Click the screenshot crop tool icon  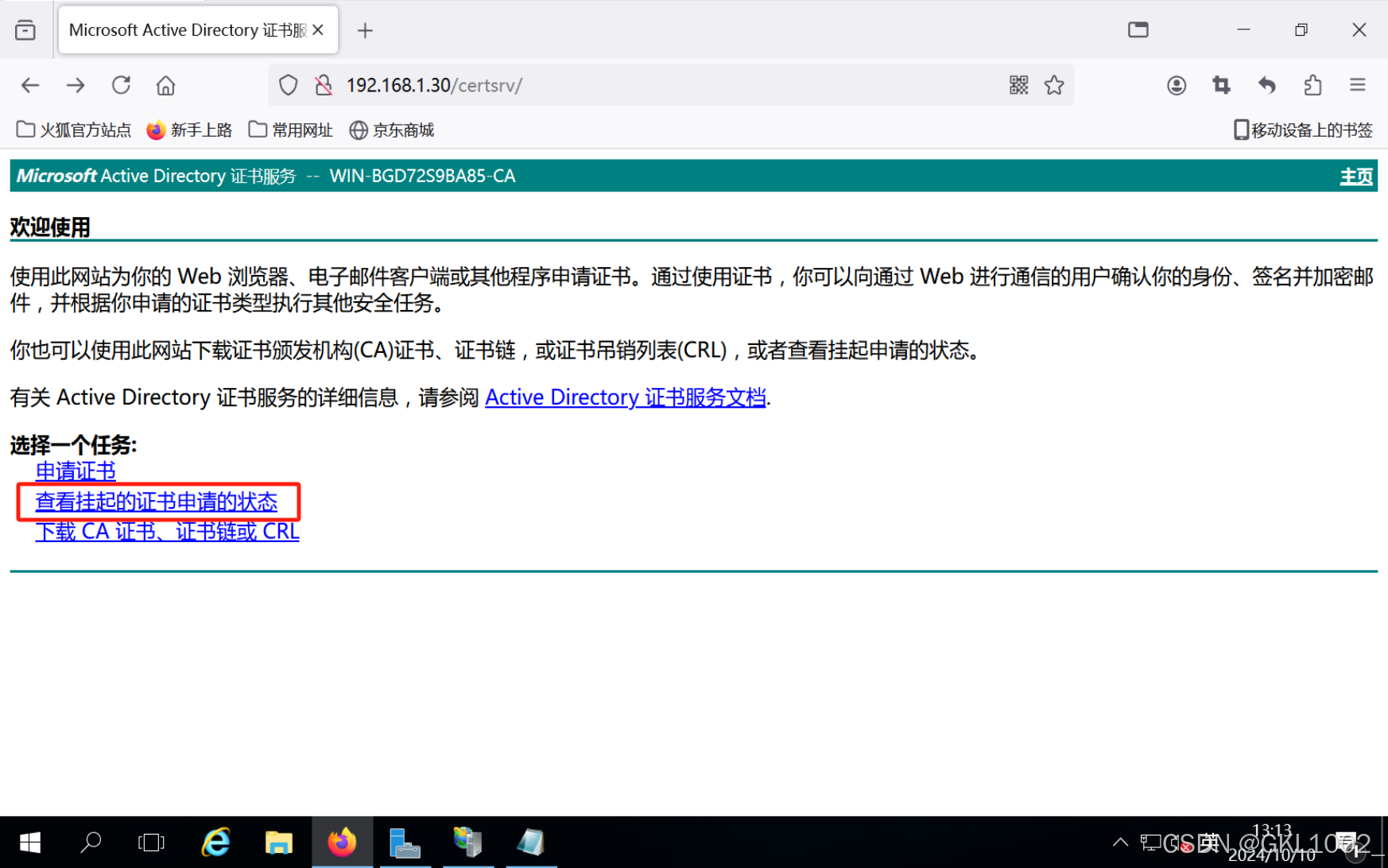click(1222, 85)
